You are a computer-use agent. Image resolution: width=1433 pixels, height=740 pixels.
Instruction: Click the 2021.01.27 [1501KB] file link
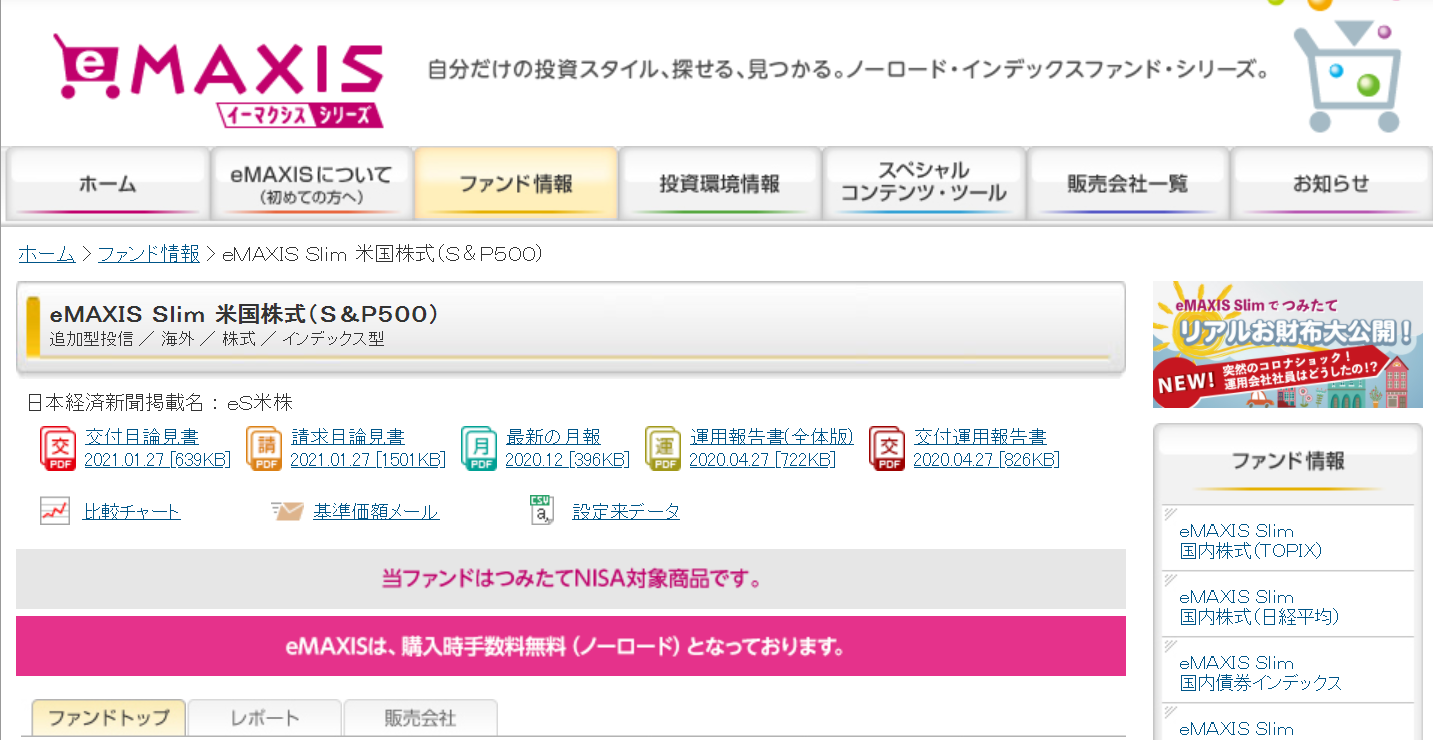tap(368, 460)
